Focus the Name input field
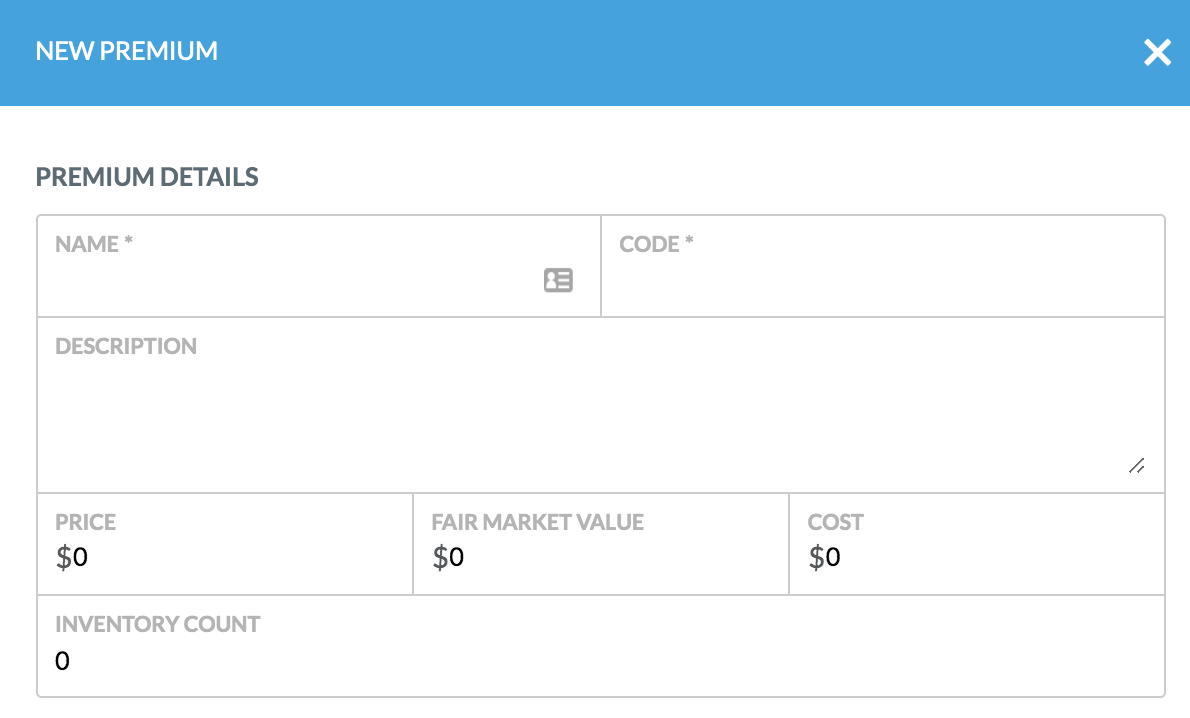 tap(290, 282)
